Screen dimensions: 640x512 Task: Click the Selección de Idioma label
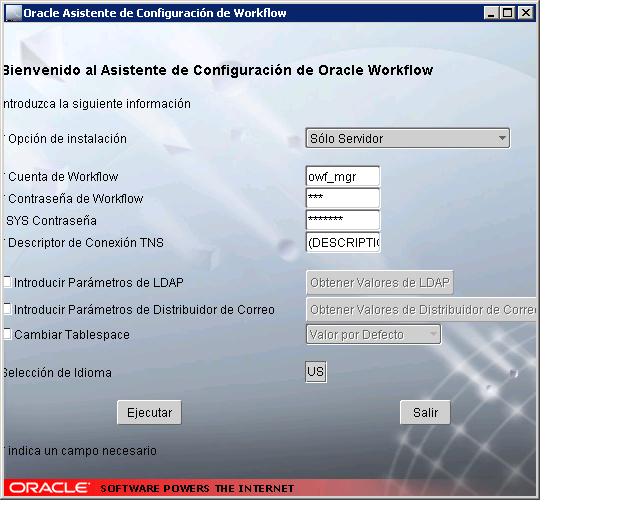click(57, 373)
